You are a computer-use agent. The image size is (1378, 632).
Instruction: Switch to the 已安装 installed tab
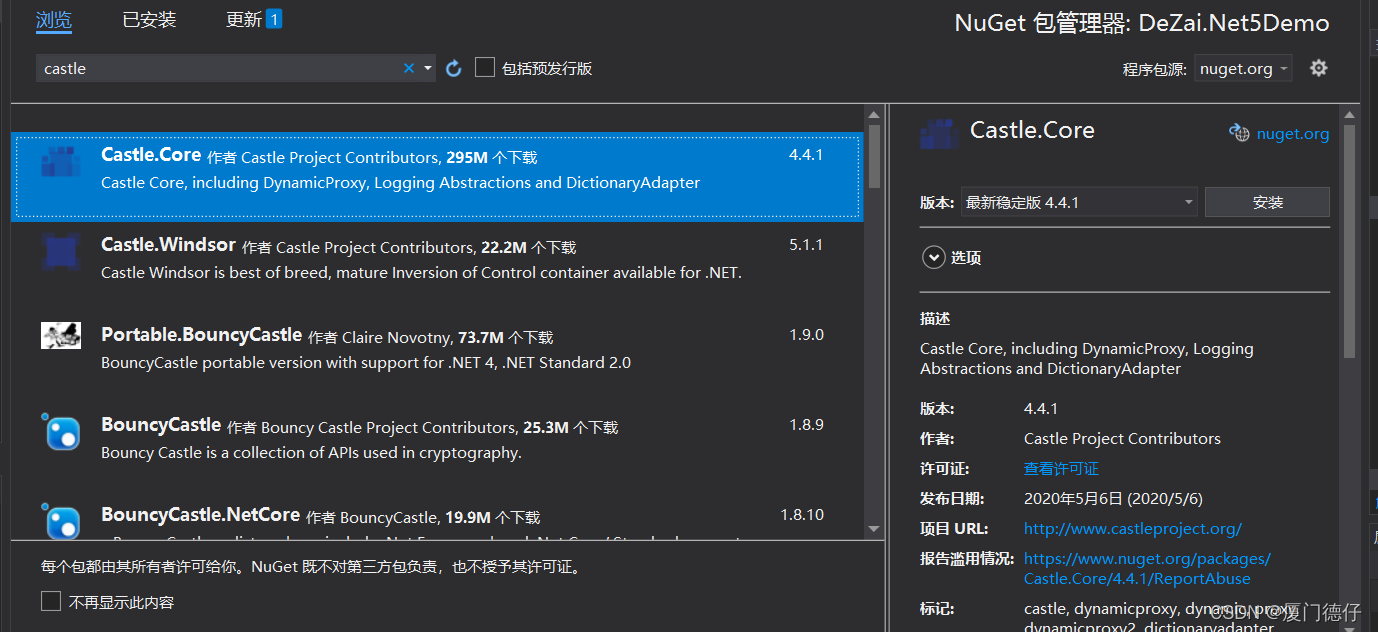coord(149,19)
